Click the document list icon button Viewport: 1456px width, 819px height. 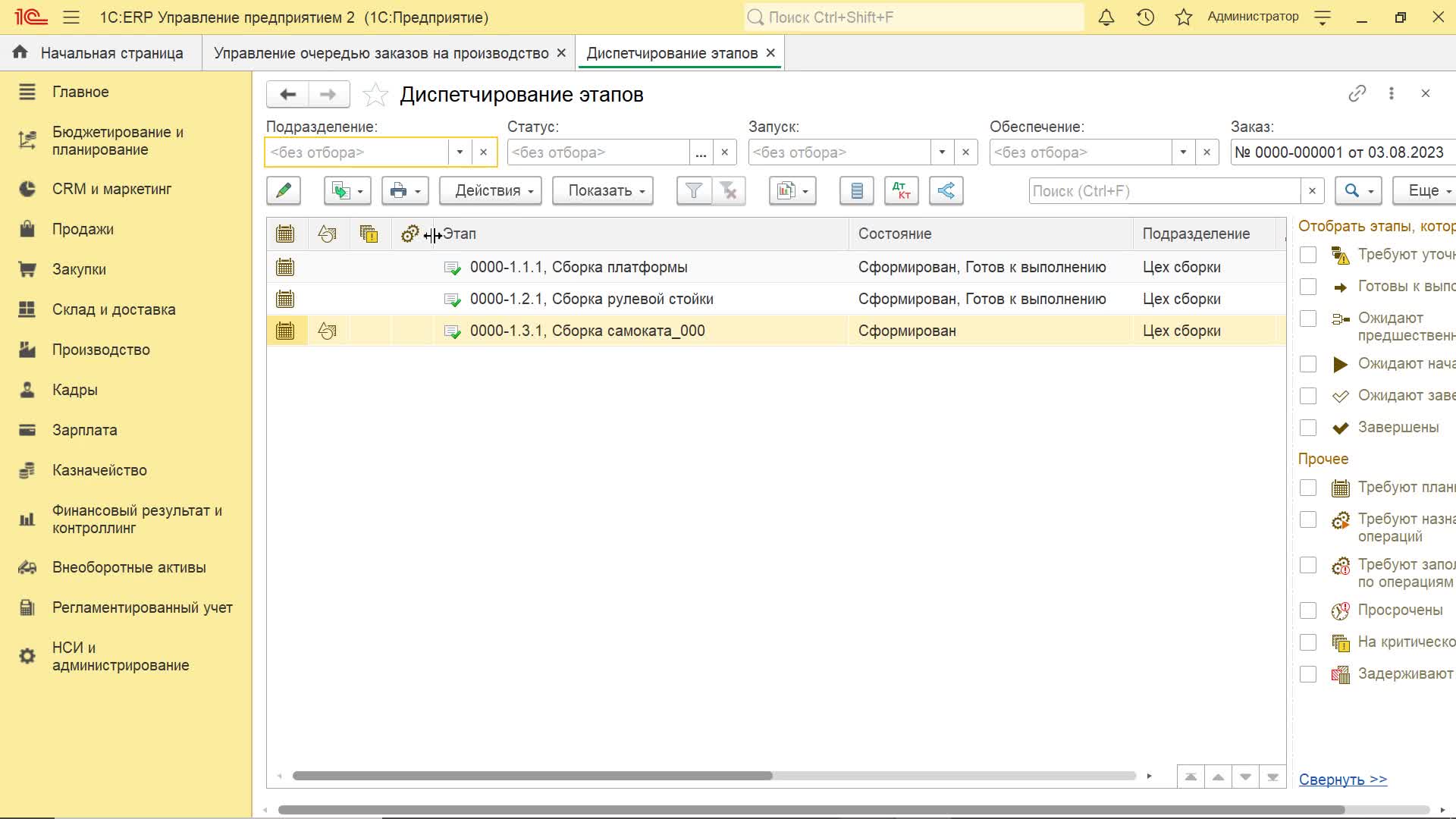857,190
